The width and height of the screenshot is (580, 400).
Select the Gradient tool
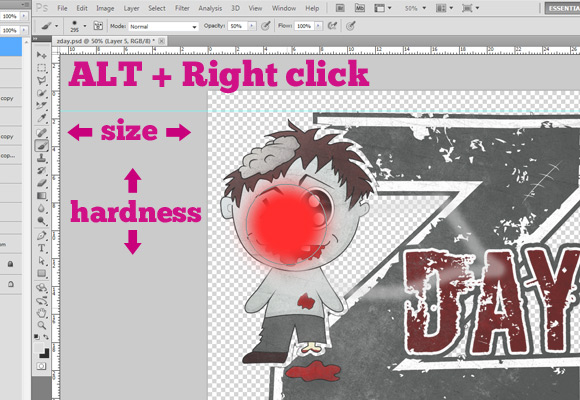pos(41,196)
